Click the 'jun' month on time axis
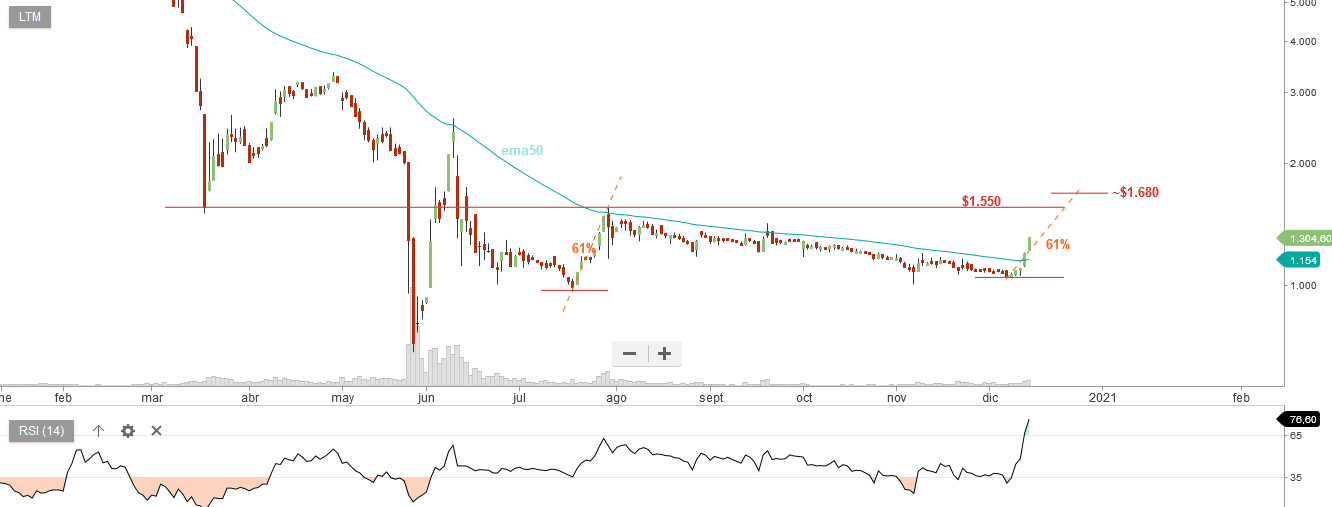Image resolution: width=1332 pixels, height=507 pixels. [427, 397]
